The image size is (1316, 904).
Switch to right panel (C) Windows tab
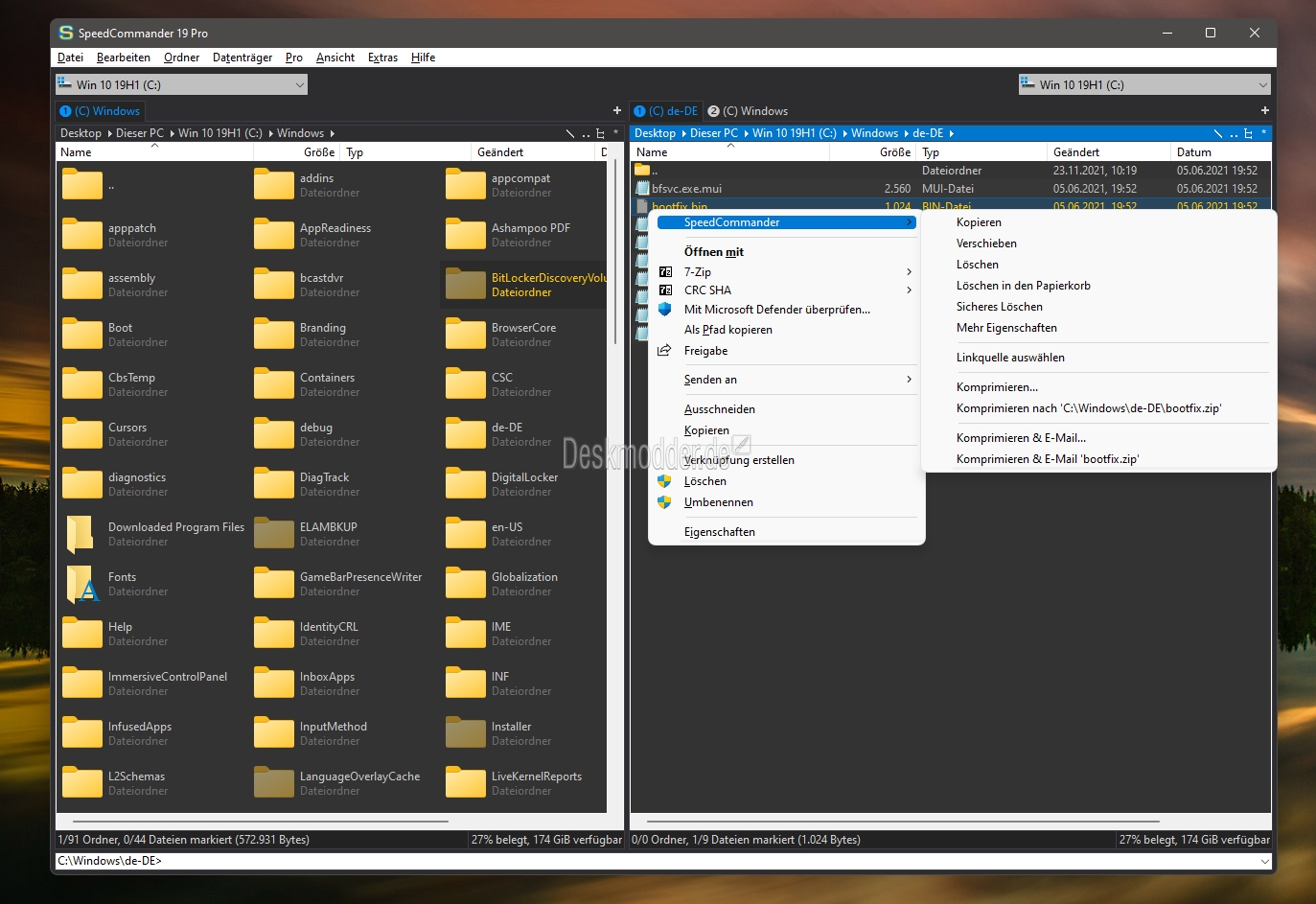(x=748, y=111)
